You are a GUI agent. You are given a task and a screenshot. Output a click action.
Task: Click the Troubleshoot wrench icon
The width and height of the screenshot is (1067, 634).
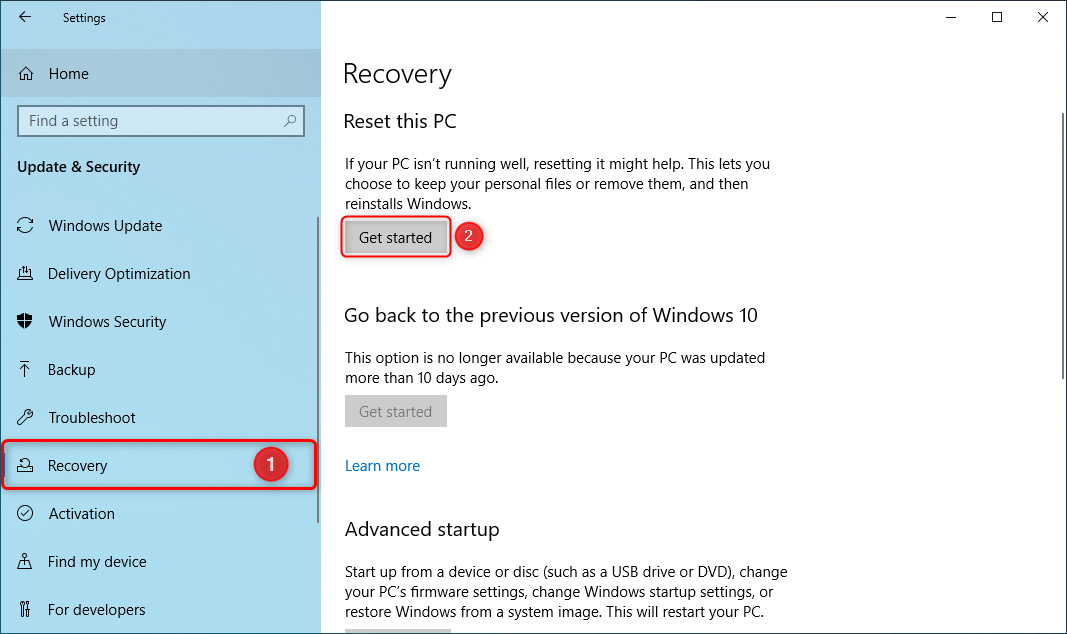(25, 417)
